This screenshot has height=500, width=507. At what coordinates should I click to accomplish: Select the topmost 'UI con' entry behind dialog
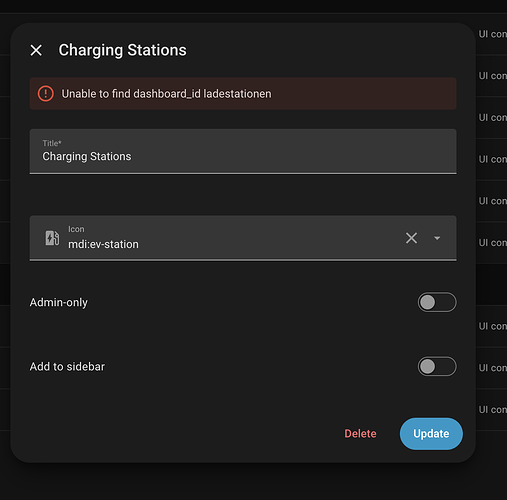tap(493, 34)
